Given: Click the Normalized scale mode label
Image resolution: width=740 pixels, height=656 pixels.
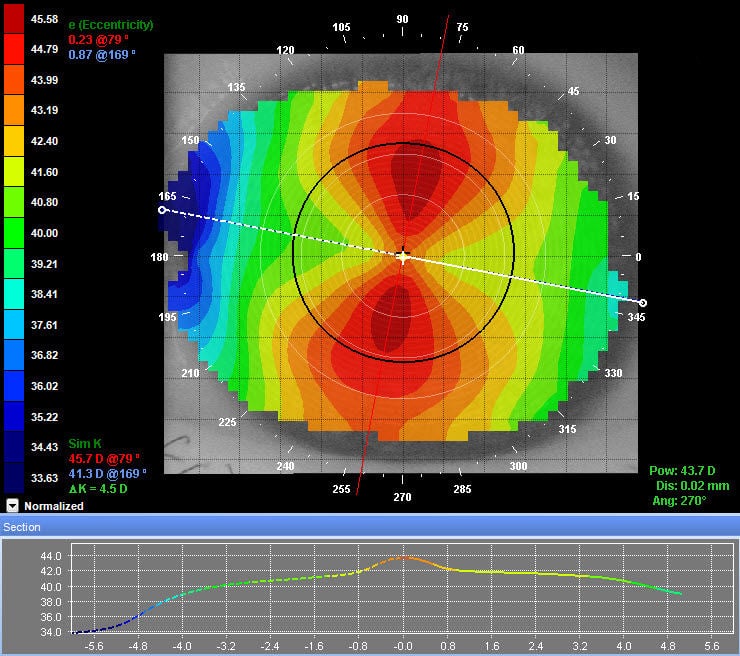Looking at the screenshot, I should click(x=54, y=506).
